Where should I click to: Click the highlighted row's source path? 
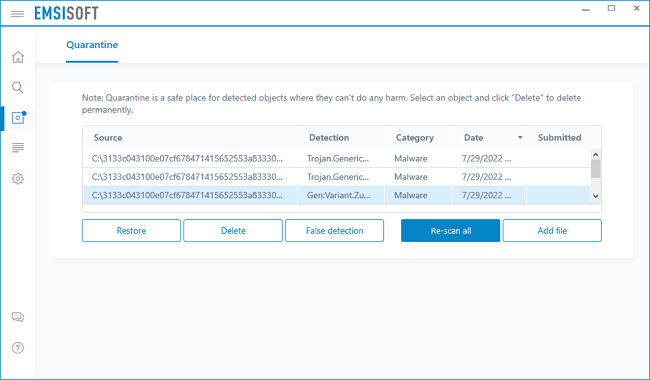click(187, 195)
